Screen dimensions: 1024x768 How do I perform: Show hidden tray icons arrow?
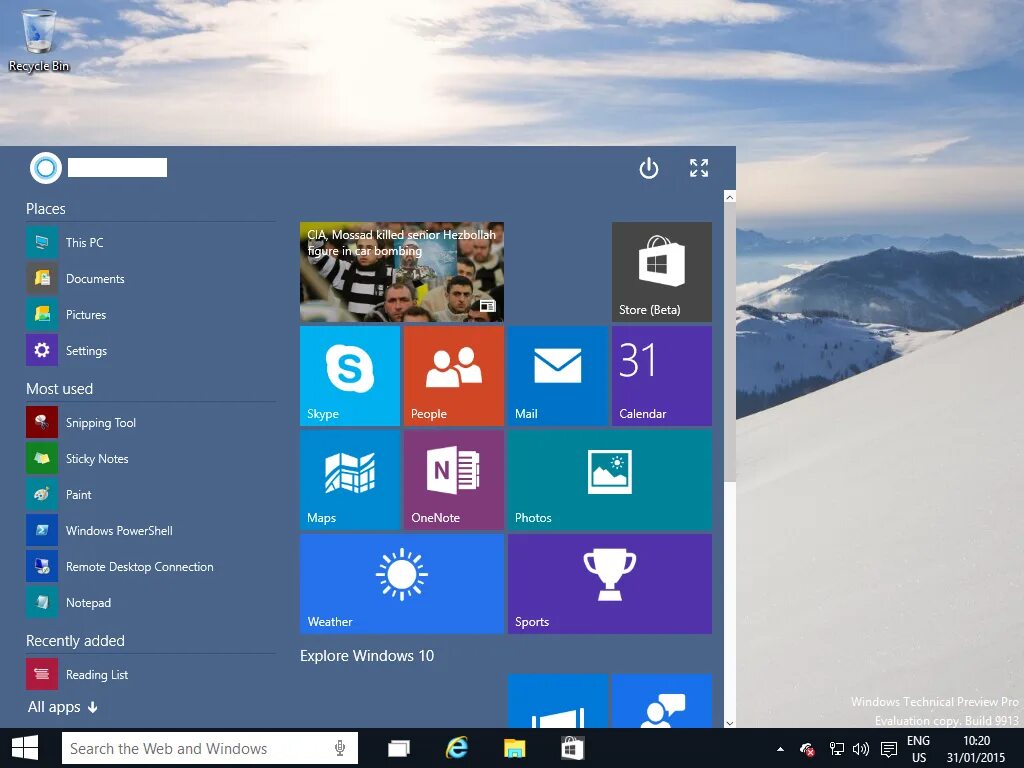click(x=780, y=748)
